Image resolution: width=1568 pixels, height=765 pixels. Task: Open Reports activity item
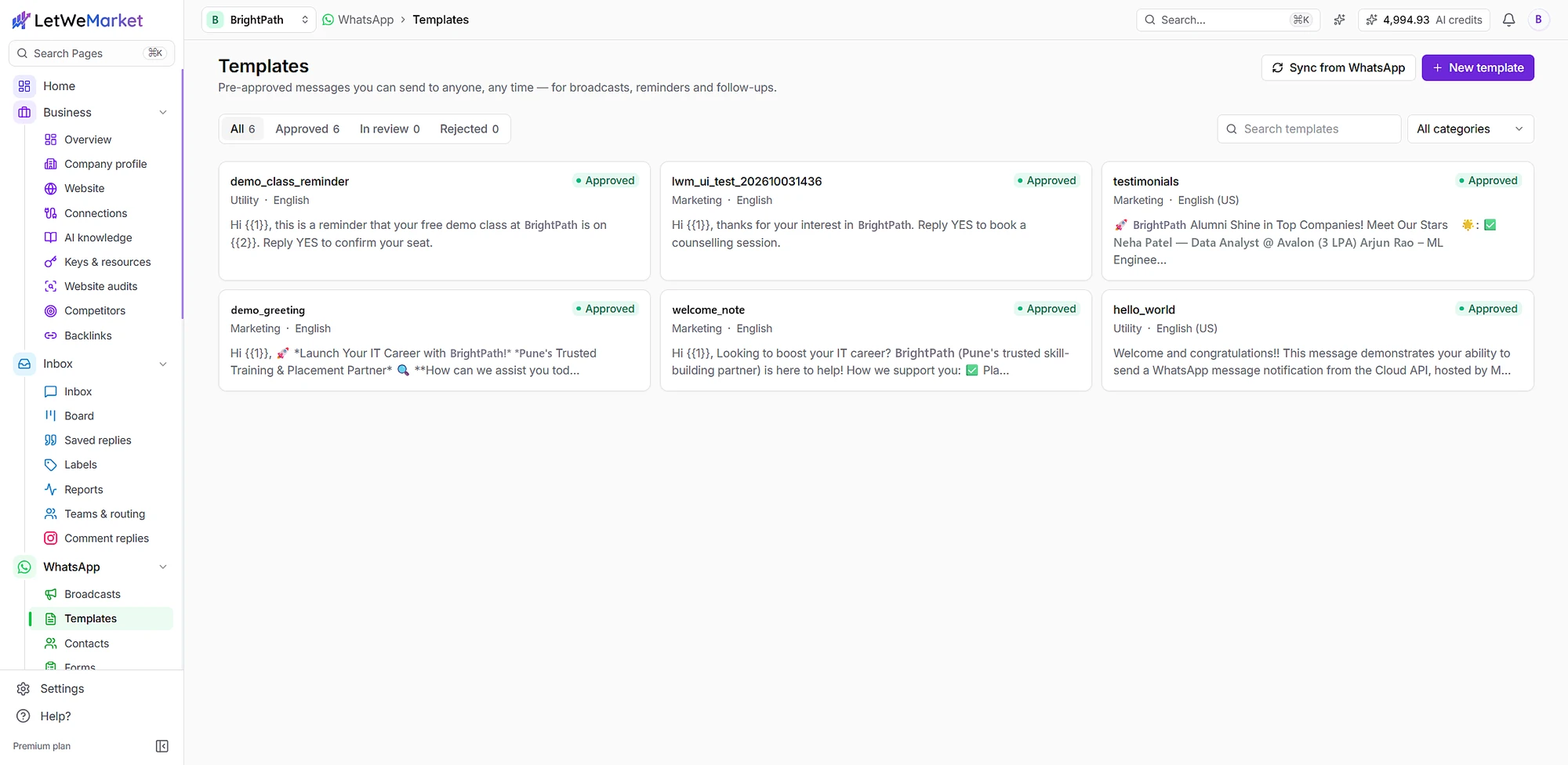coord(84,490)
